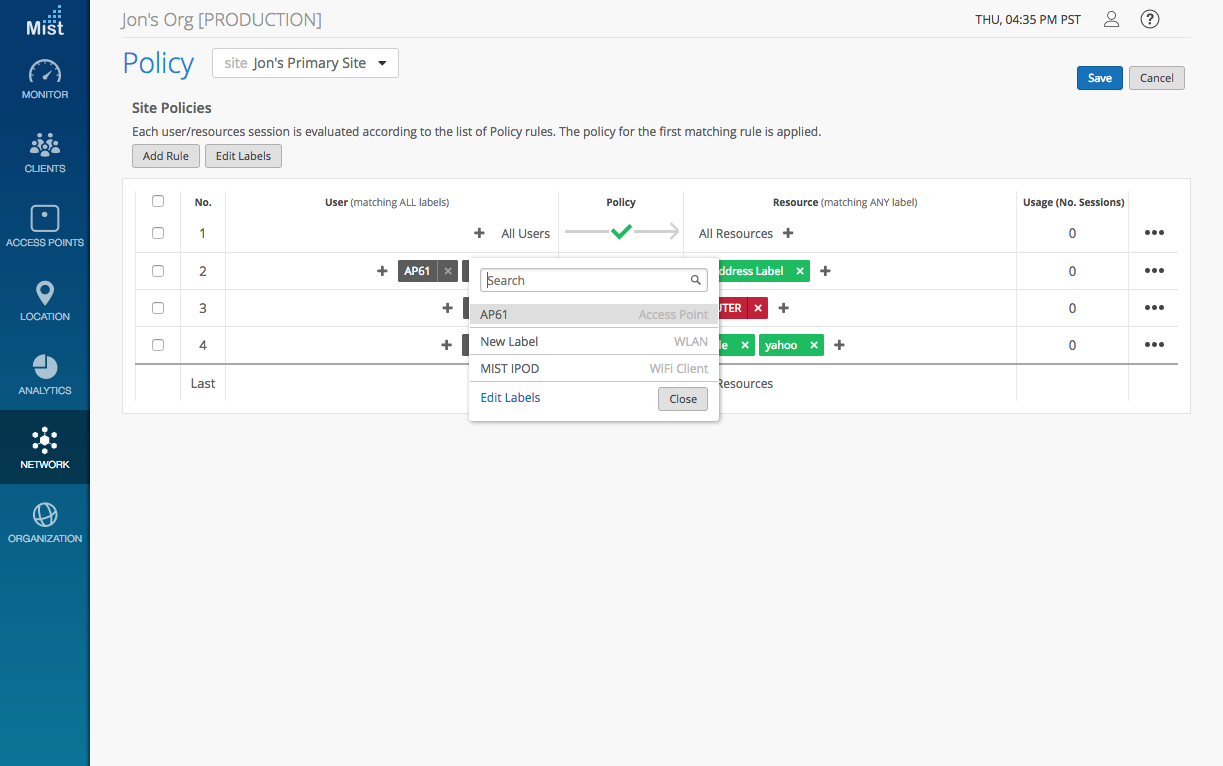Remove the yahoo resource label
1223x766 pixels.
pyautogui.click(x=815, y=345)
